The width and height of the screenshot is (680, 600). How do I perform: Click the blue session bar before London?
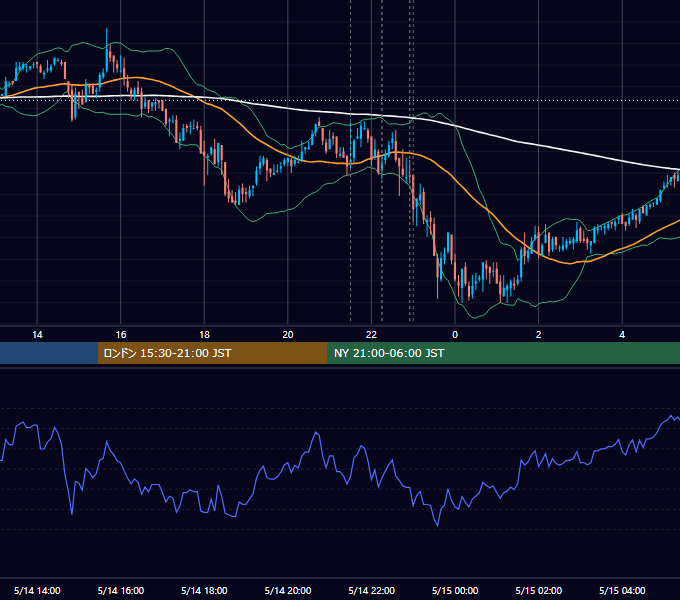point(49,353)
